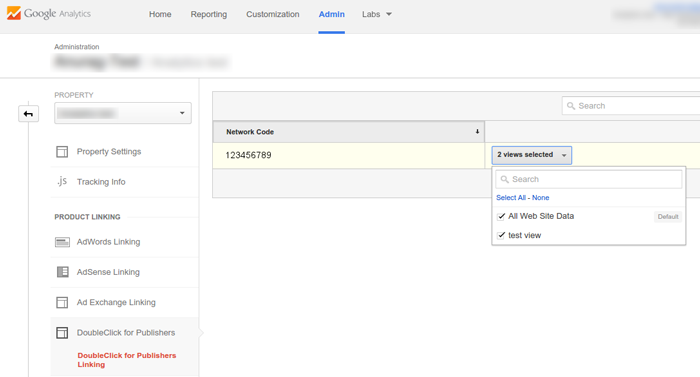Click the Administration heading text
The height and width of the screenshot is (377, 700).
pyautogui.click(x=77, y=47)
